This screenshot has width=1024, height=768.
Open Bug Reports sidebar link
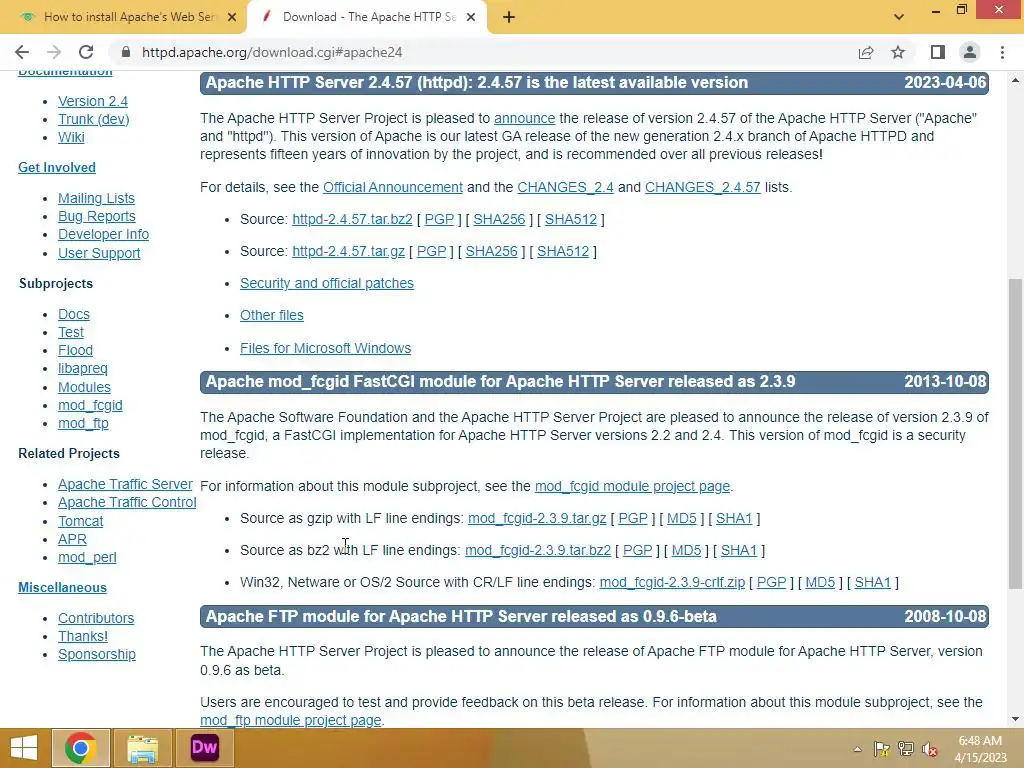(97, 216)
